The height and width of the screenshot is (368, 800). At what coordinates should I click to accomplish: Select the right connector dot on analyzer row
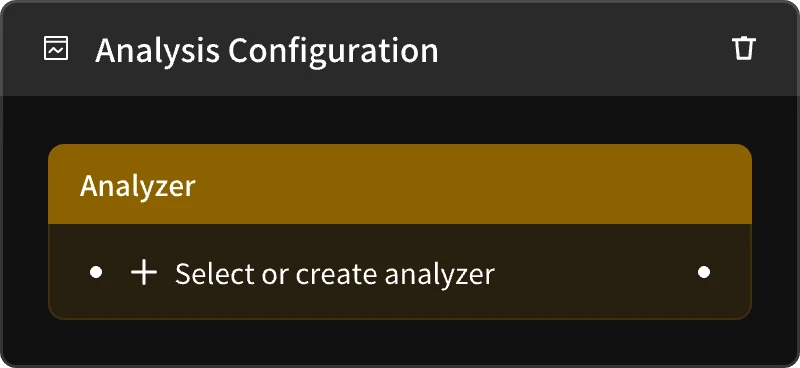[704, 273]
